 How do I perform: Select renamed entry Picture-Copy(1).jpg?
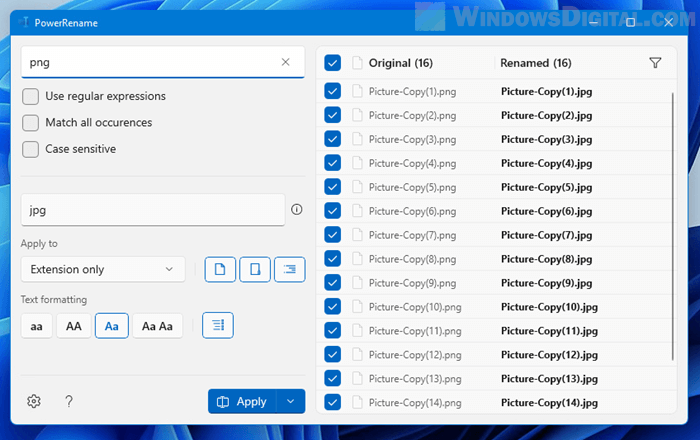(x=546, y=91)
